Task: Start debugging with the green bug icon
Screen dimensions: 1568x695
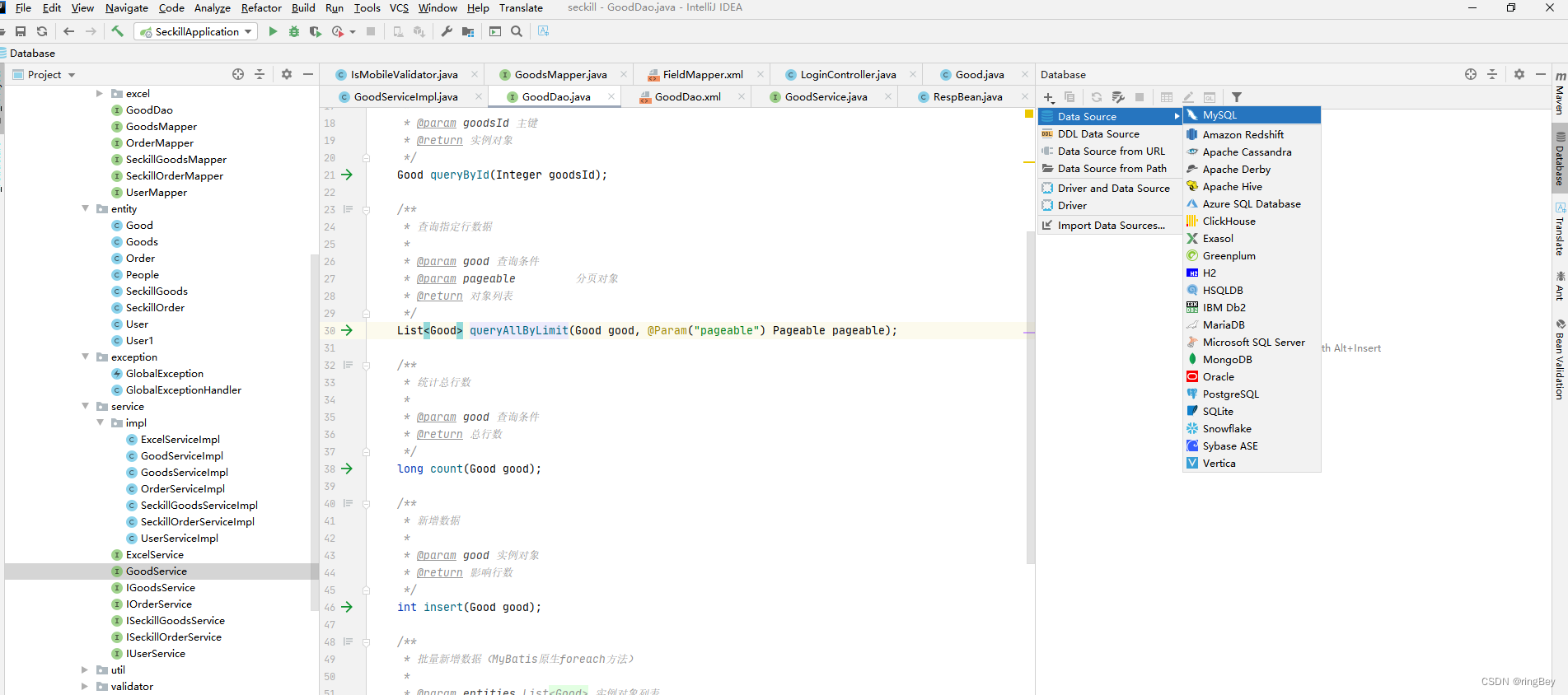Action: pyautogui.click(x=294, y=31)
